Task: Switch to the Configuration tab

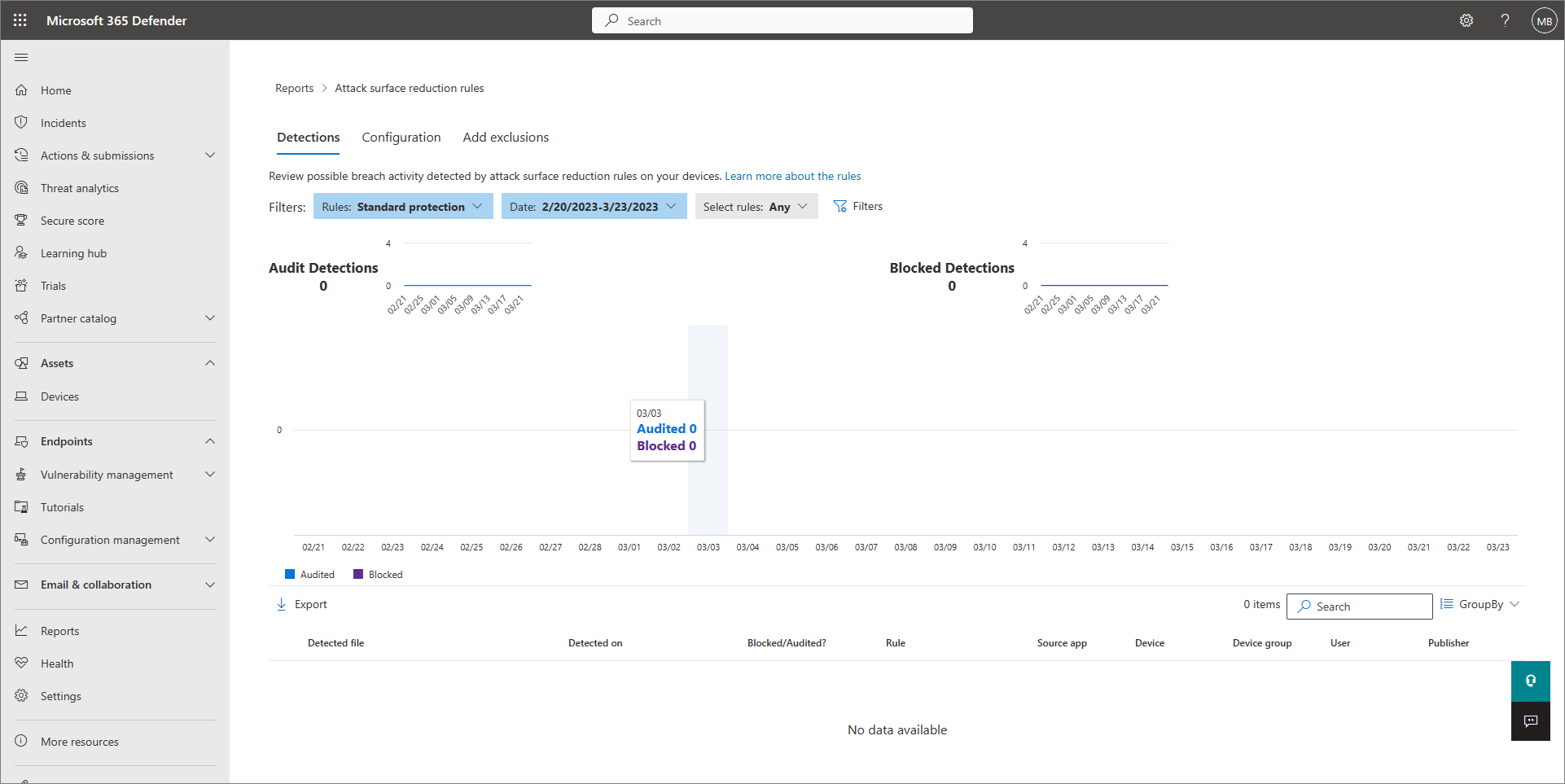Action: [x=401, y=138]
